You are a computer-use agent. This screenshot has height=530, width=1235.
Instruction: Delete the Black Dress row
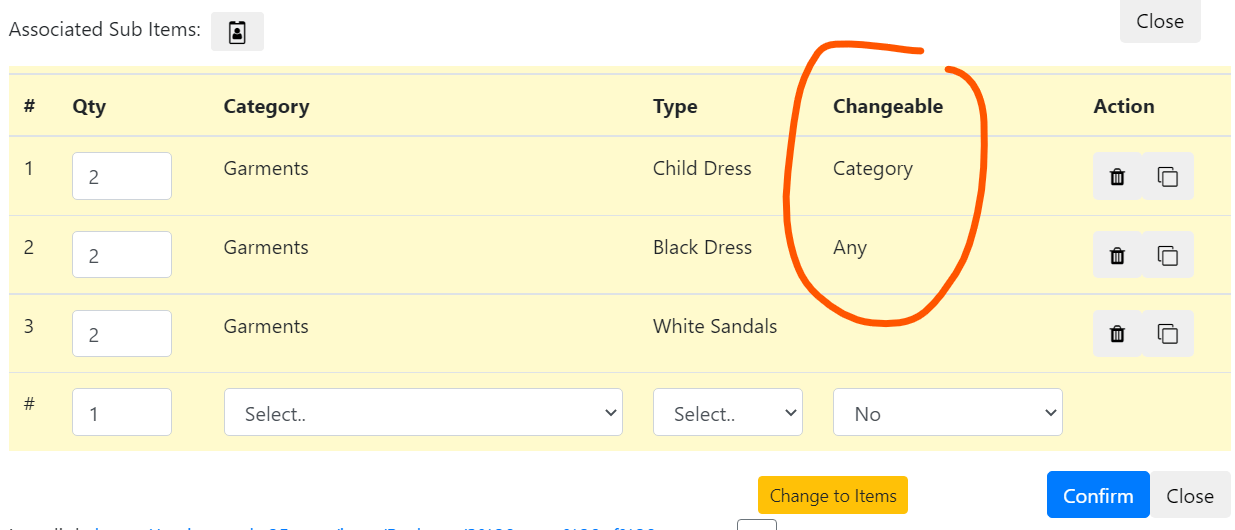click(x=1118, y=256)
